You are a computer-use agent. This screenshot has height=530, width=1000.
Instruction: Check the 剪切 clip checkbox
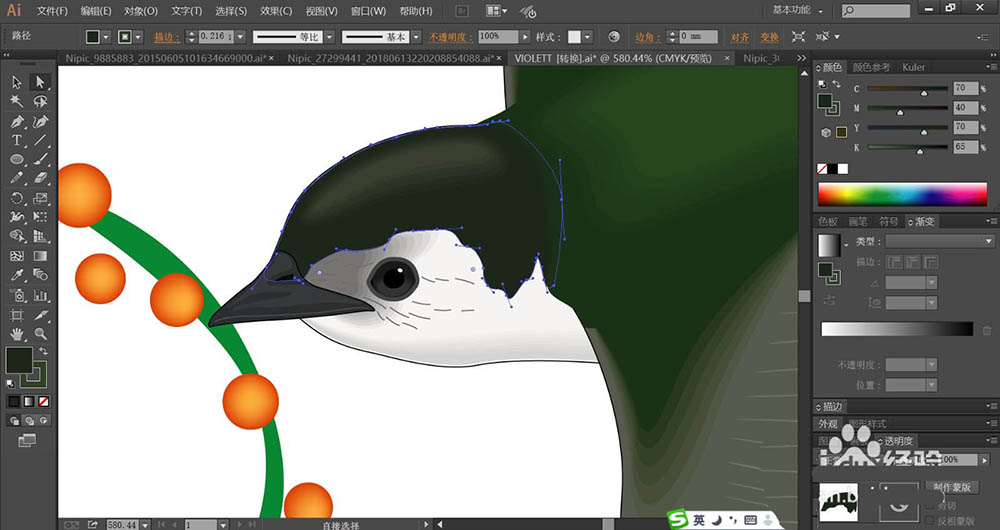tap(930, 506)
